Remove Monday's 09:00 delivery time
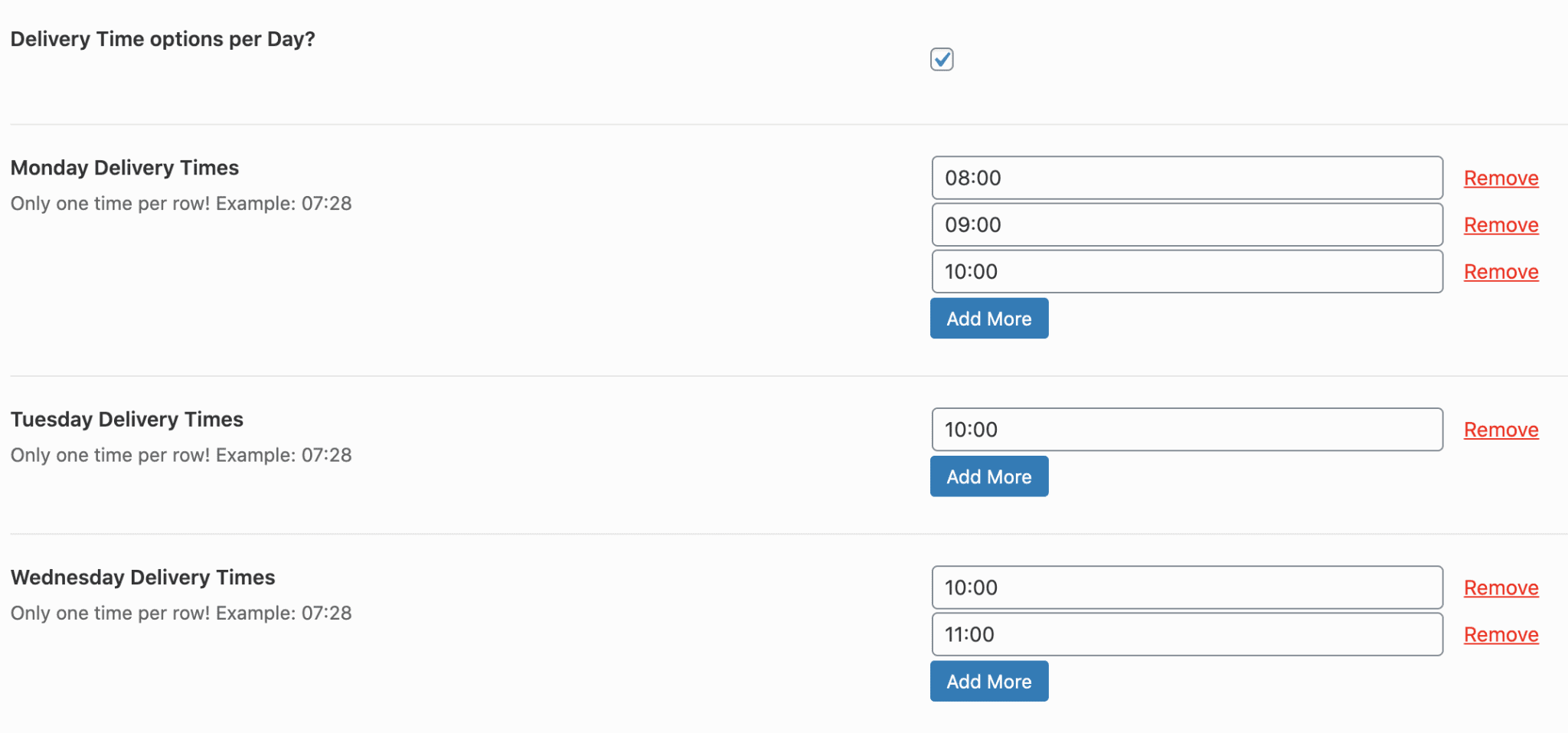Viewport: 1568px width, 733px height. click(1501, 224)
